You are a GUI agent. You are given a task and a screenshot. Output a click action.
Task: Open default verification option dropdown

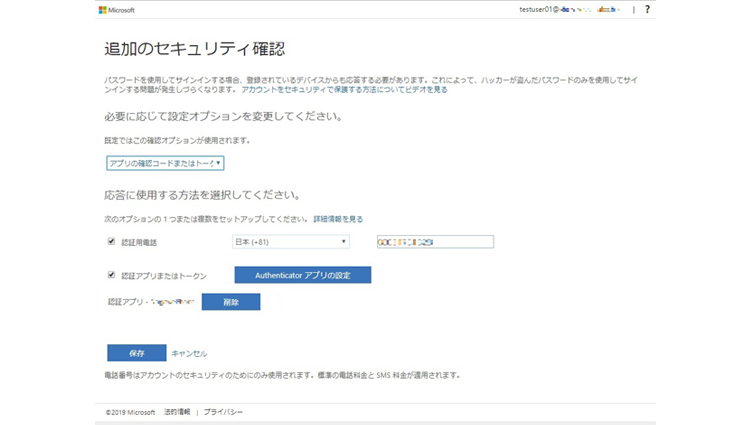(x=165, y=163)
